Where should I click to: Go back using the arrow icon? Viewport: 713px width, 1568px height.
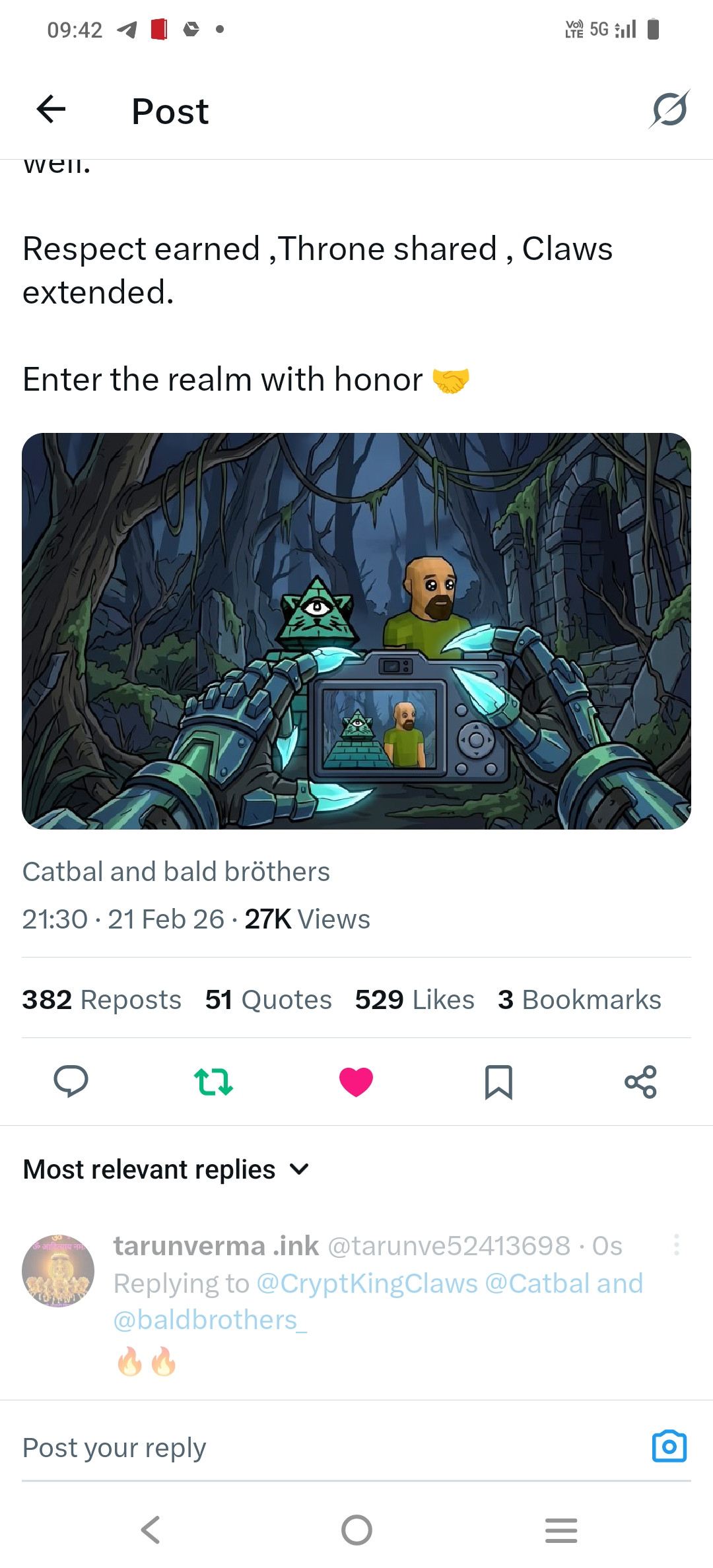coord(51,110)
